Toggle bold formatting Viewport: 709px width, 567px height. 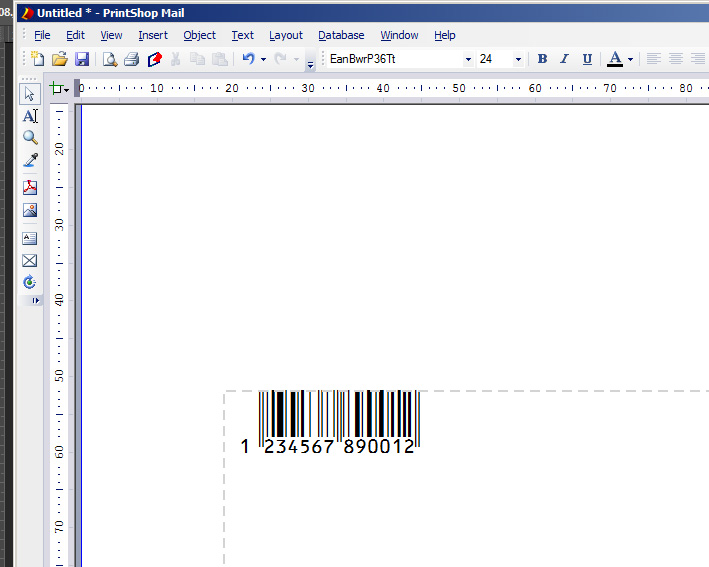(x=542, y=59)
